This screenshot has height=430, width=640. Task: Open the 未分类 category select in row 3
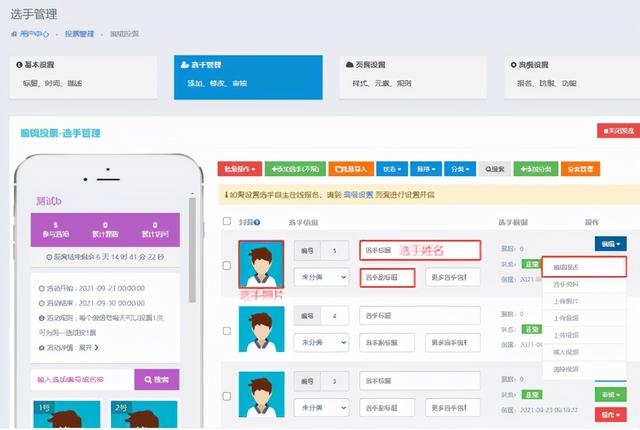(x=321, y=408)
